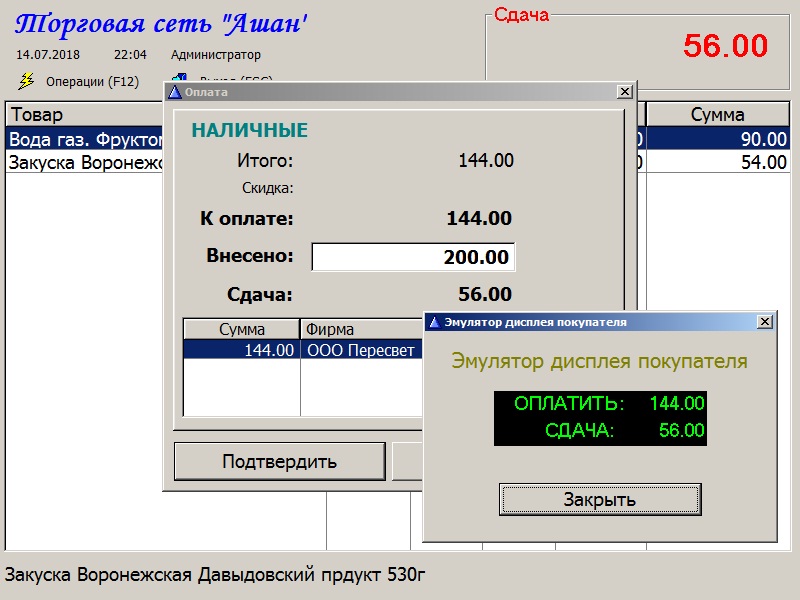Click the Эмулятор дисплея покупателя title icon
Screen dimensions: 800x600
[x=433, y=322]
